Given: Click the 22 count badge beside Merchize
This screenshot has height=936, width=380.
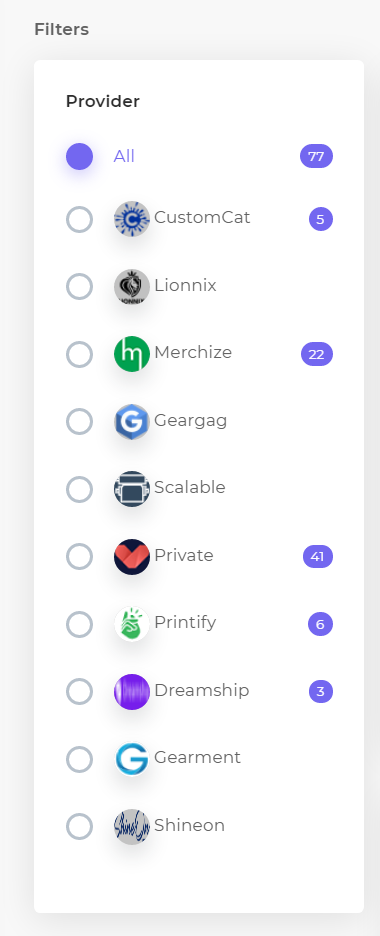Looking at the screenshot, I should point(317,354).
